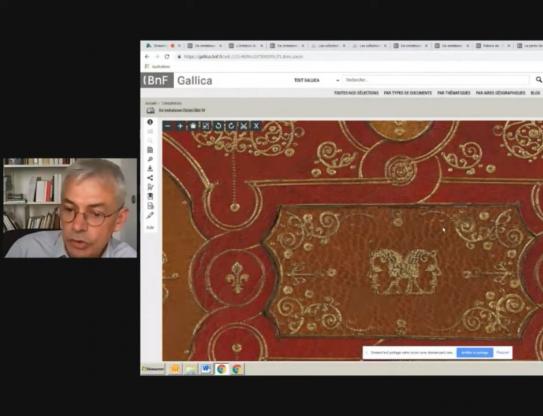Open the Word icon in the taskbar
This screenshot has height=416, width=543.
click(206, 369)
